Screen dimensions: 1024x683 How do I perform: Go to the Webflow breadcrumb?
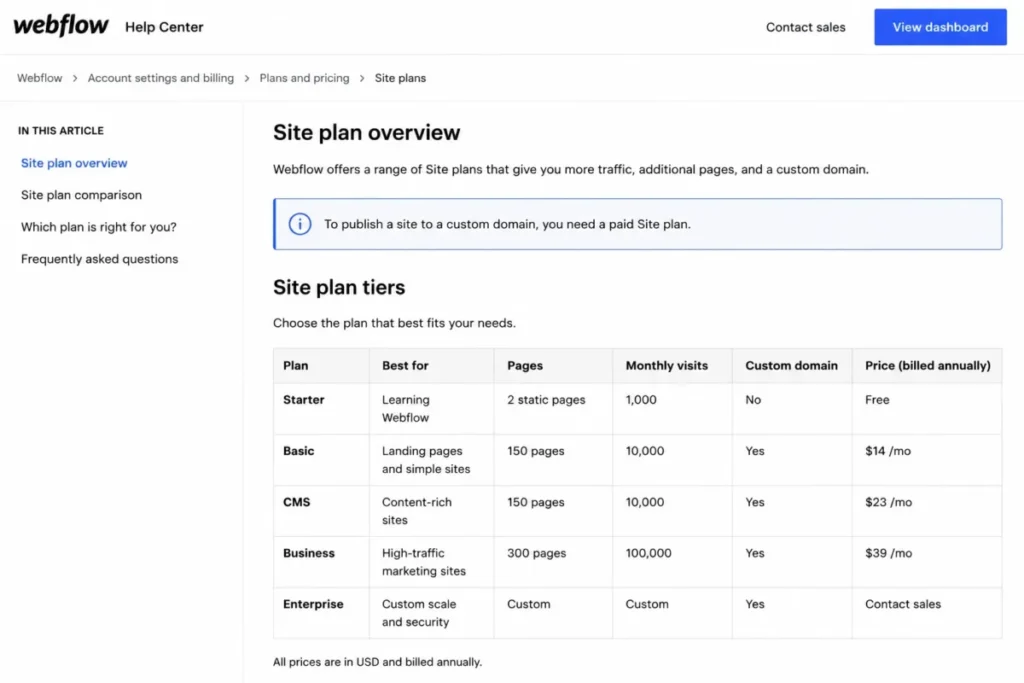(39, 78)
